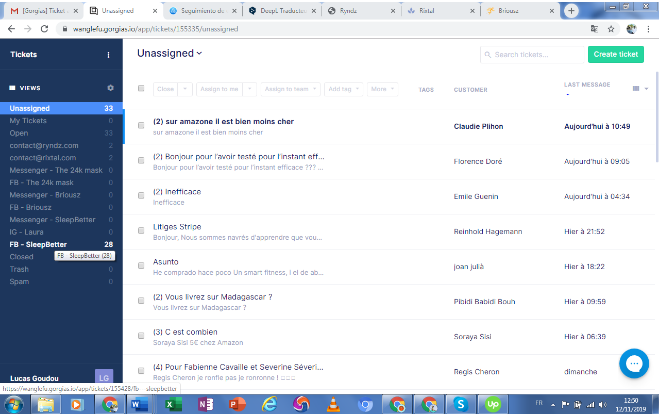
Task: Open the FB - SleepBetter view
Action: [48, 244]
